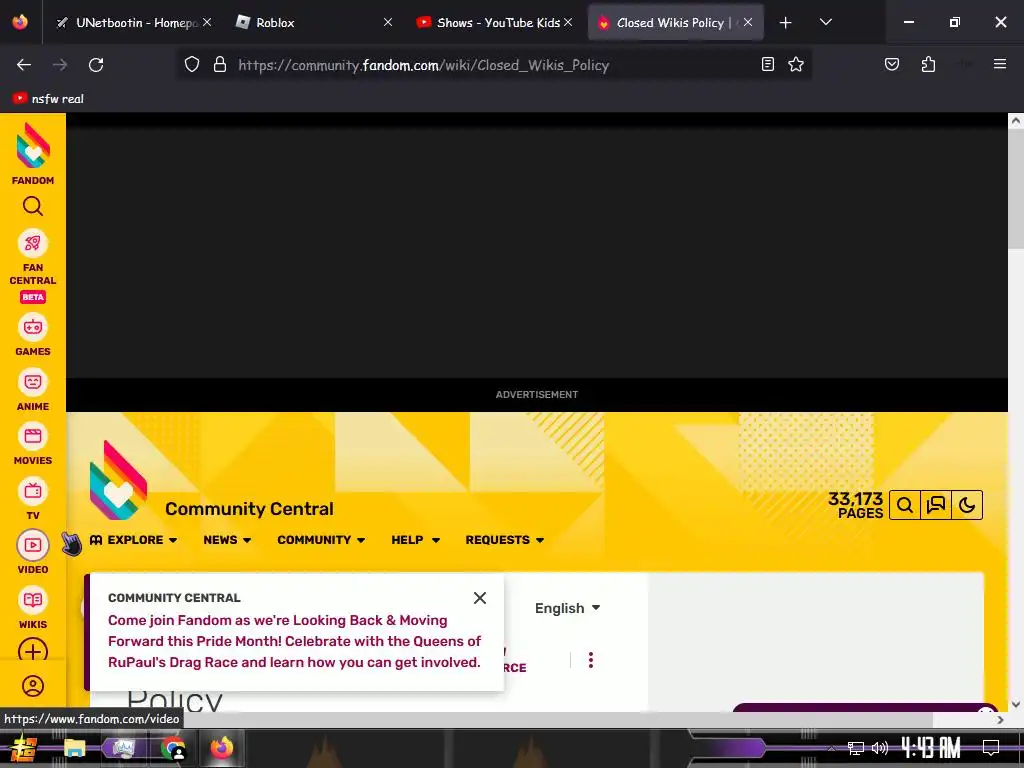Close the Roblox tab
This screenshot has height=768, width=1024.
[388, 22]
